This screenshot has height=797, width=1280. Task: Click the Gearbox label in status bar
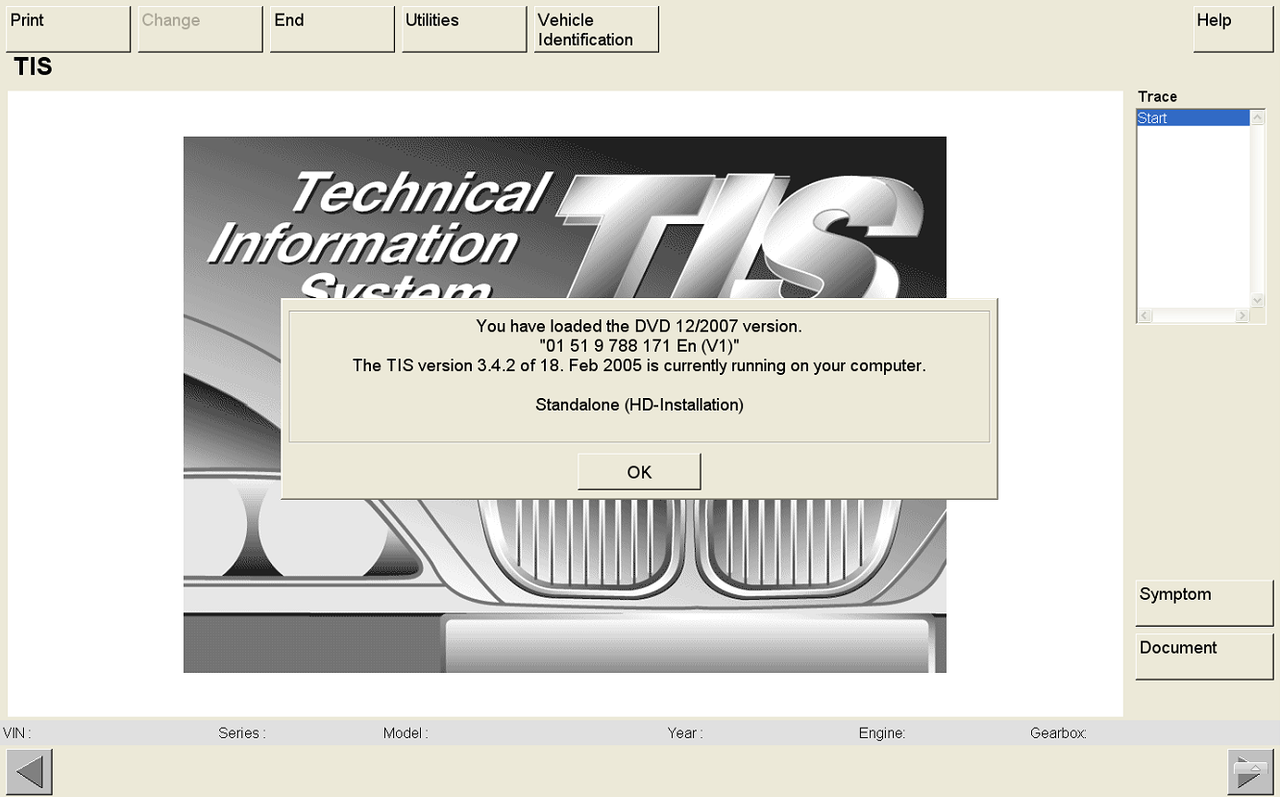[x=1058, y=733]
